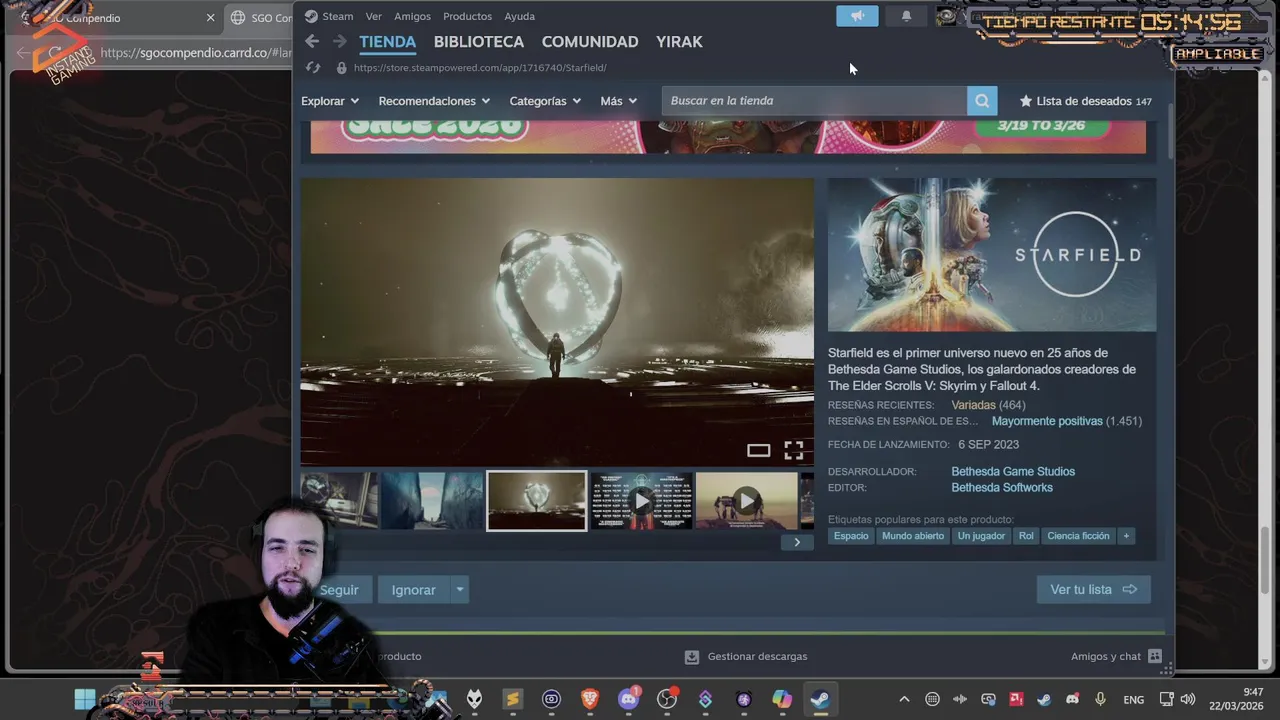The image size is (1280, 720).
Task: Select the Ciencia ficción tag
Action: click(x=1078, y=536)
